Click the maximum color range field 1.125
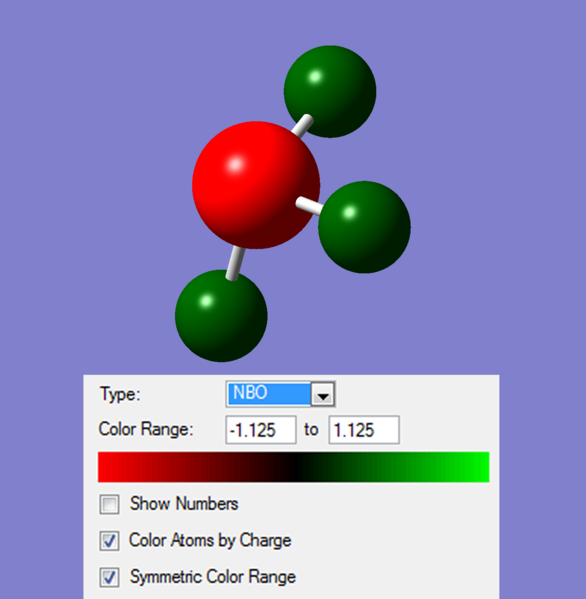Image resolution: width=586 pixels, height=599 pixels. 364,430
